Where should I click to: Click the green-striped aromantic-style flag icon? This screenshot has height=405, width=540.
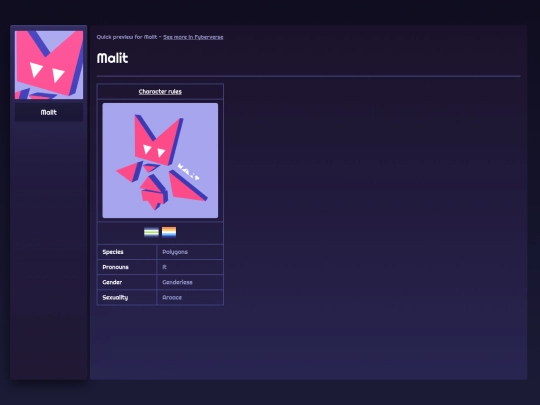pyautogui.click(x=151, y=232)
